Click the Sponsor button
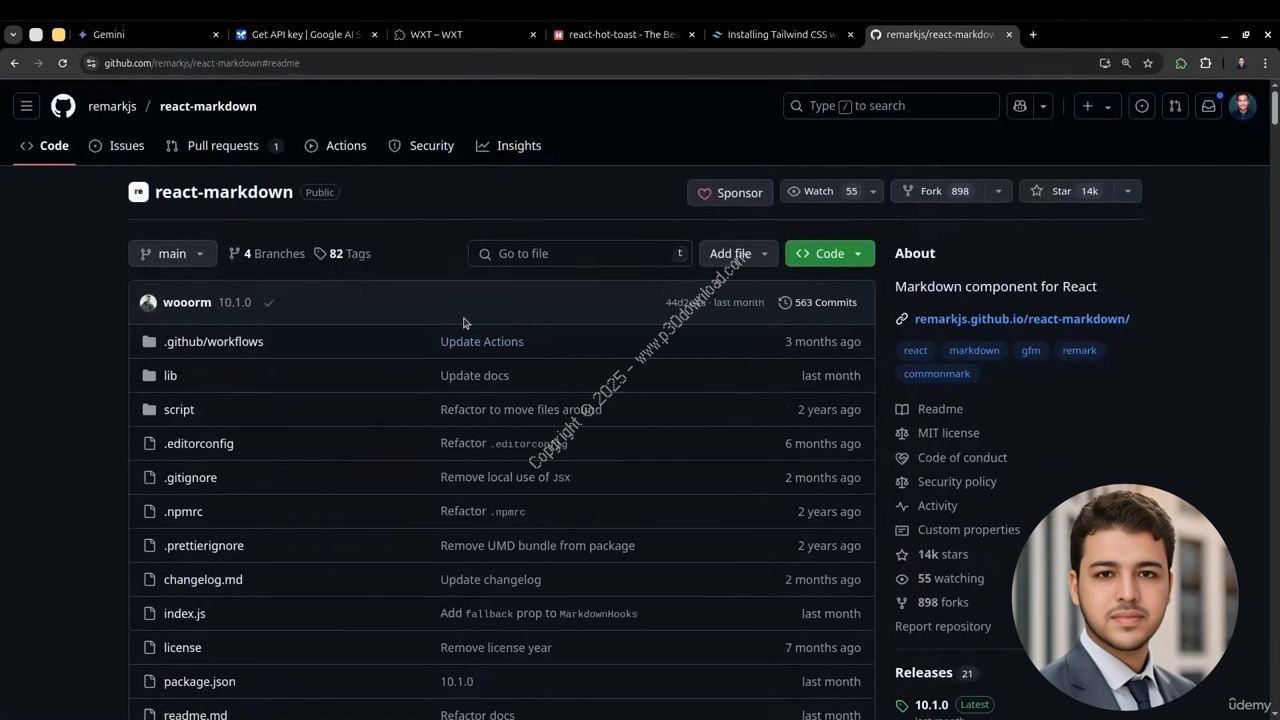 pyautogui.click(x=730, y=193)
